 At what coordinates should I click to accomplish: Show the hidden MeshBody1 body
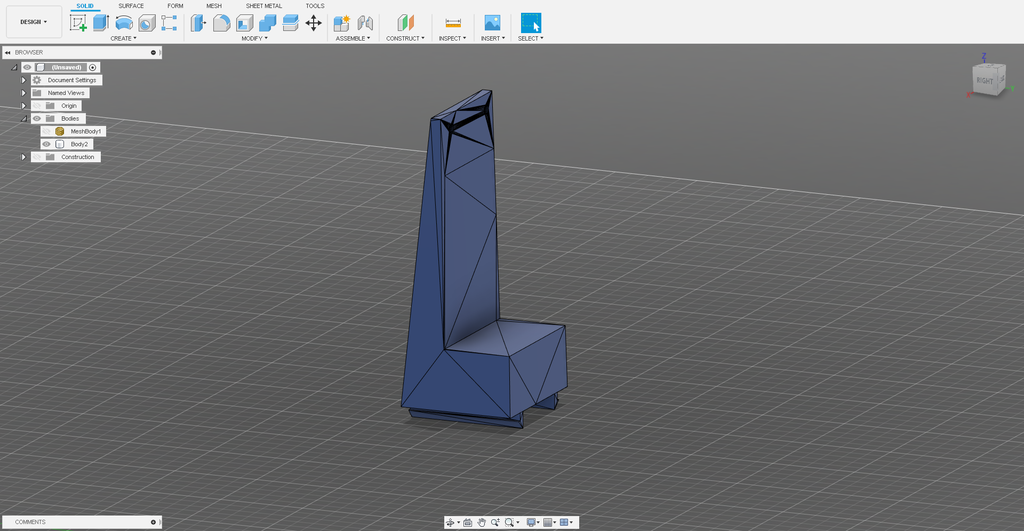[46, 131]
